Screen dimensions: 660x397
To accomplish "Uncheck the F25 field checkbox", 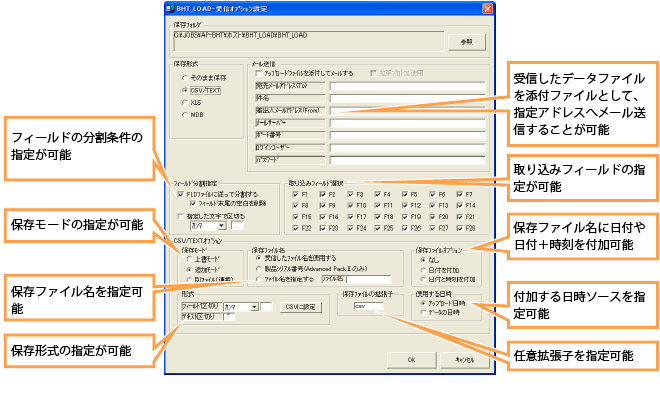I will click(x=378, y=228).
